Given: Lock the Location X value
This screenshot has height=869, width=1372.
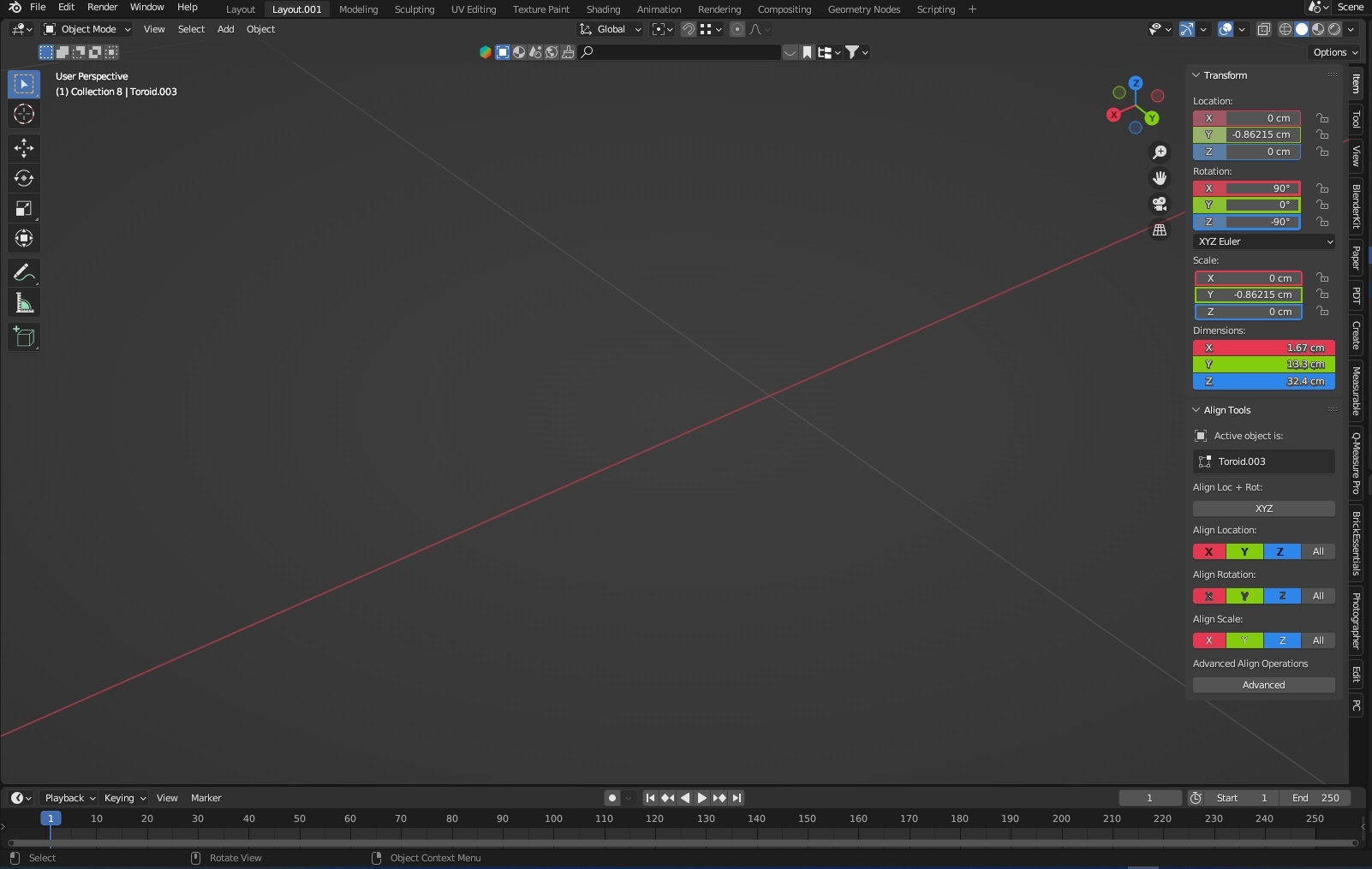Looking at the screenshot, I should click(x=1323, y=118).
